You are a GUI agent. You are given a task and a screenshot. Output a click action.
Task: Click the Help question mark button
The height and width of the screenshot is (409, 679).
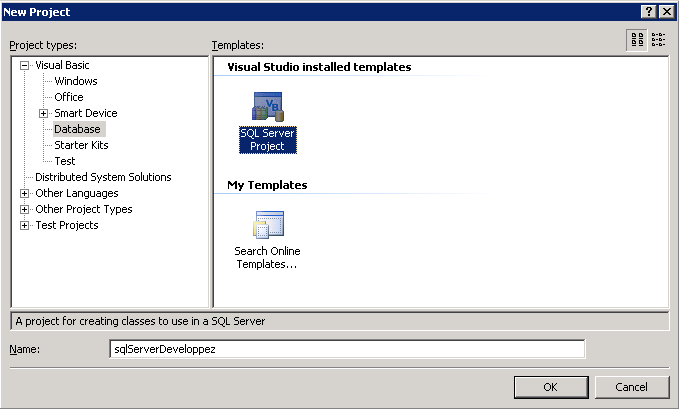647,10
